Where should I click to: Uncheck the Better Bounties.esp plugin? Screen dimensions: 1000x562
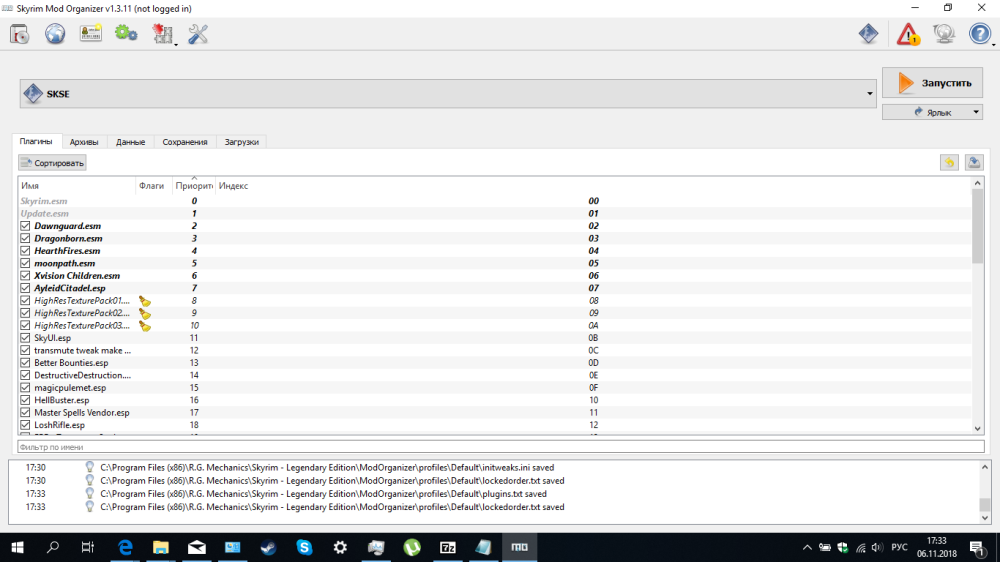pyautogui.click(x=25, y=363)
